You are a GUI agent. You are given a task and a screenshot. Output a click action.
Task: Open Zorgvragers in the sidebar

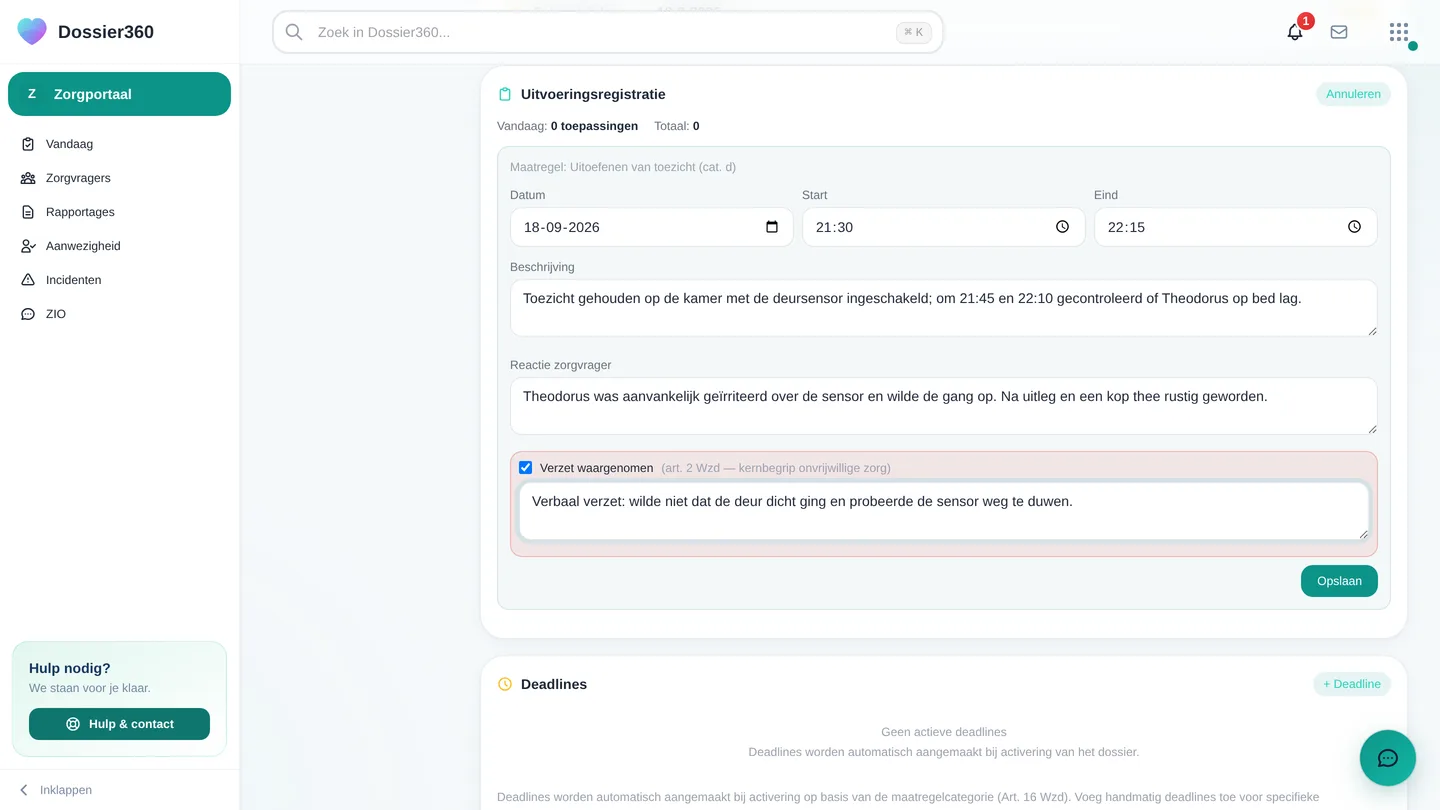(x=119, y=178)
